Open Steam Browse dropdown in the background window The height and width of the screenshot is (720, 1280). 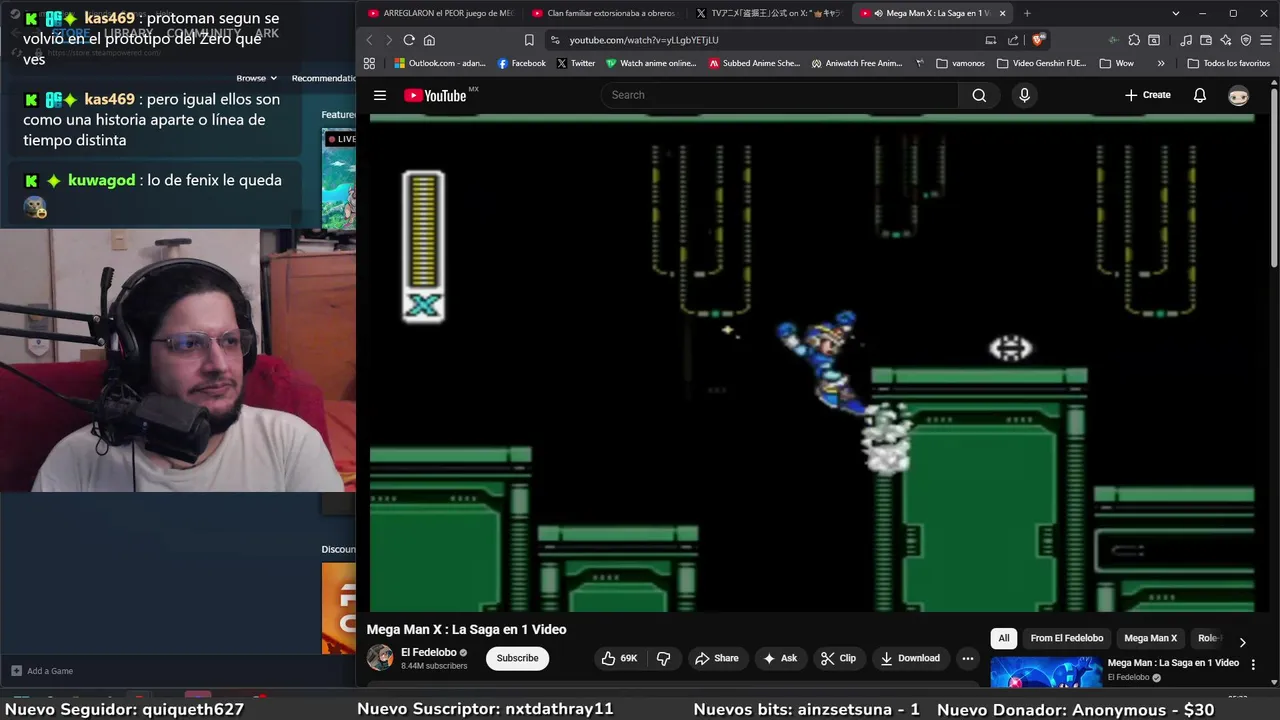pos(257,78)
